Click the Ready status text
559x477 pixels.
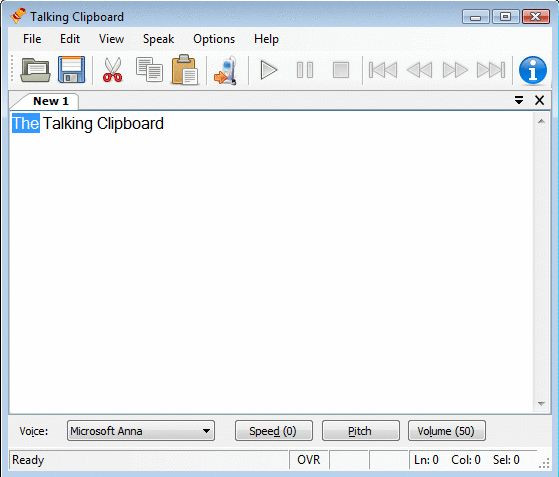tap(28, 460)
